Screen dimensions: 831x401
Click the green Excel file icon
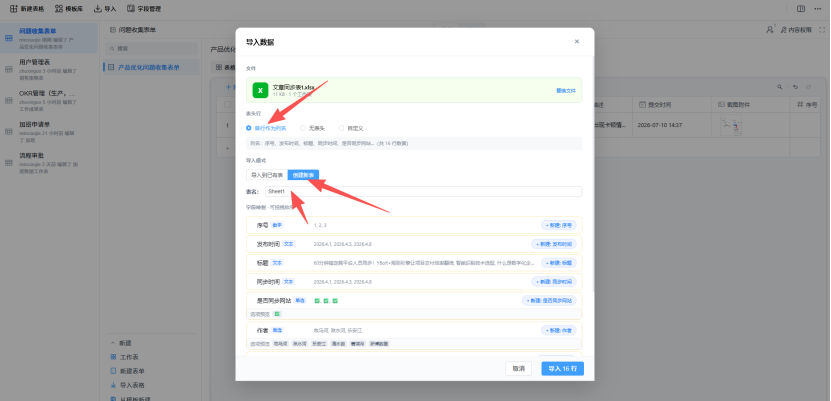click(260, 90)
